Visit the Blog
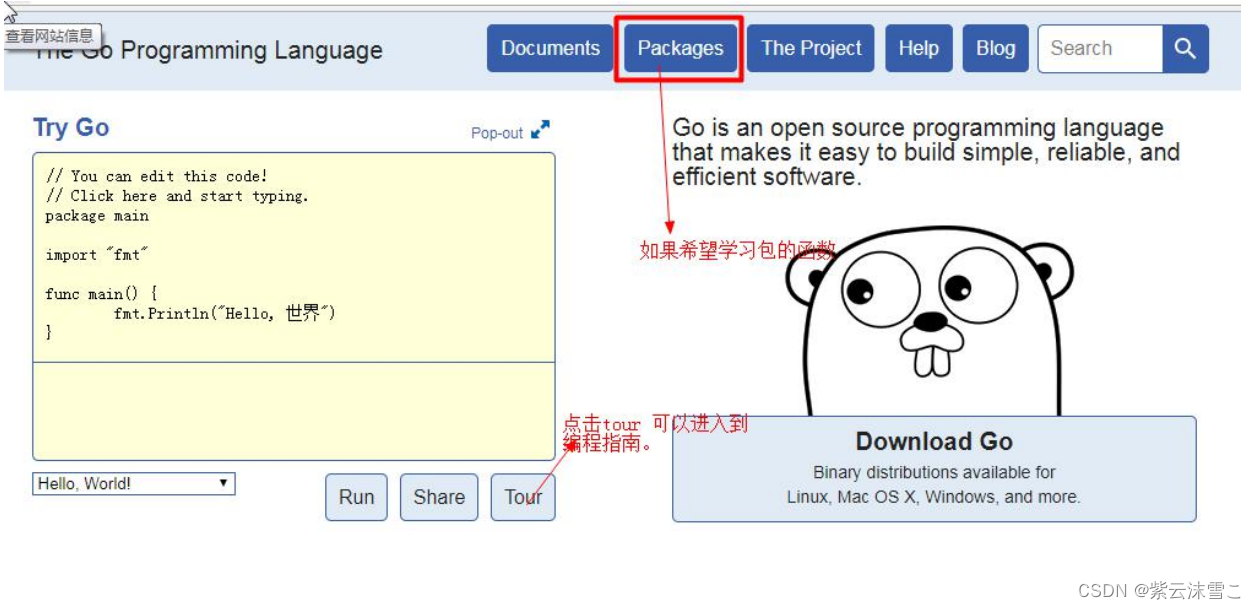This screenshot has height=609, width=1256. tap(995, 49)
